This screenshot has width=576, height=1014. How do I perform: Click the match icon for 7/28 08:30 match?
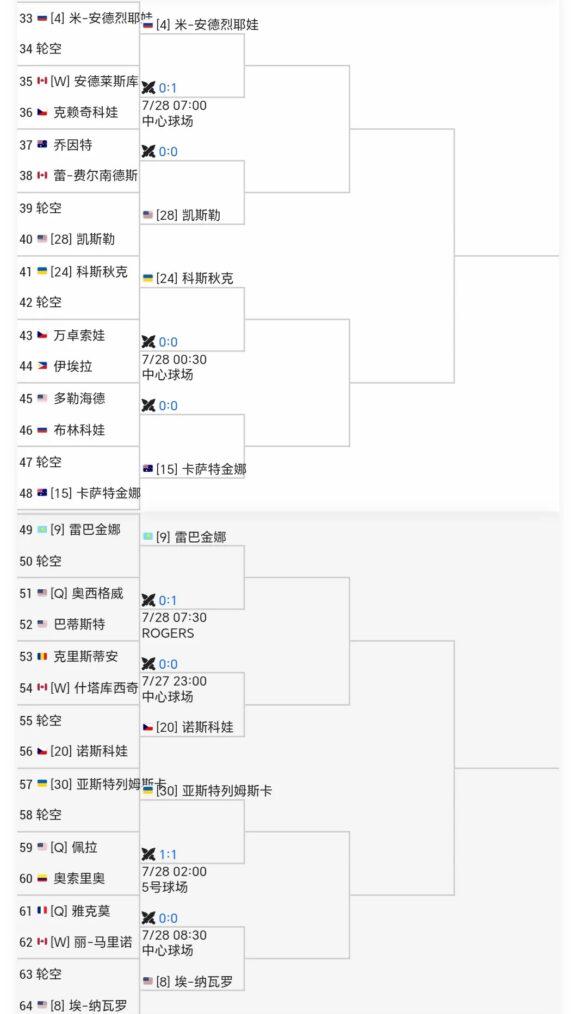149,918
